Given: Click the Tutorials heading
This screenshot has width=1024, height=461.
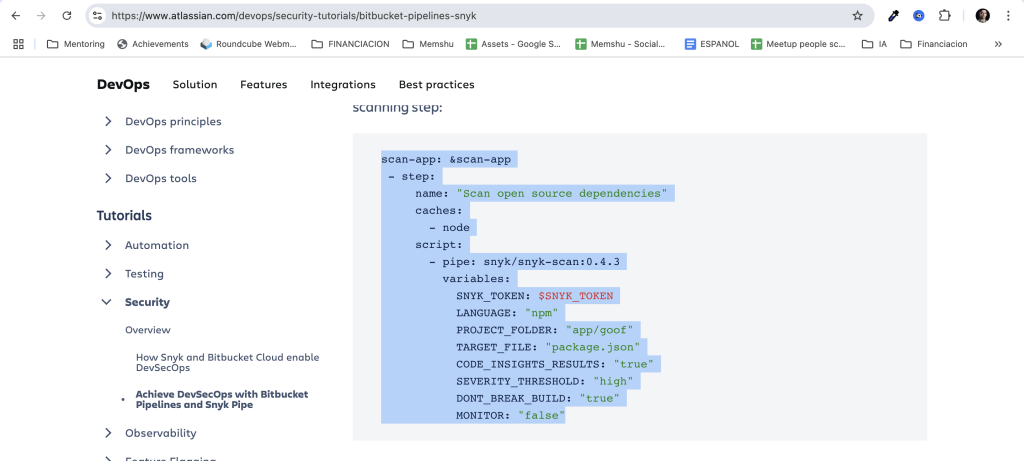Looking at the screenshot, I should [x=124, y=215].
